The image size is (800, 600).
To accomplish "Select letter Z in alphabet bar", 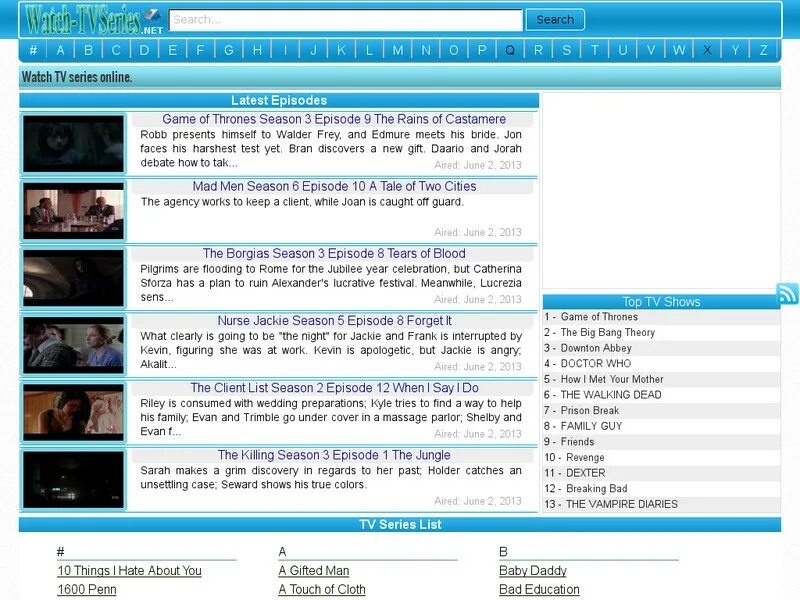I will 763,50.
